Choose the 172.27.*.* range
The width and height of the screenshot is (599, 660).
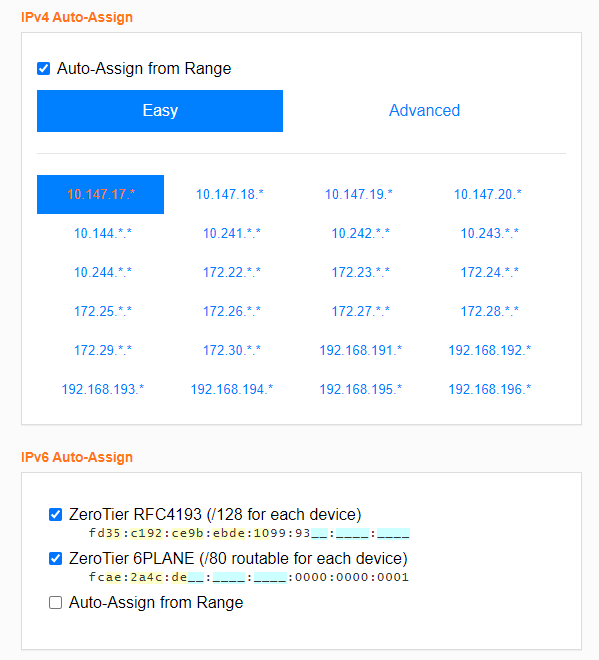click(360, 311)
